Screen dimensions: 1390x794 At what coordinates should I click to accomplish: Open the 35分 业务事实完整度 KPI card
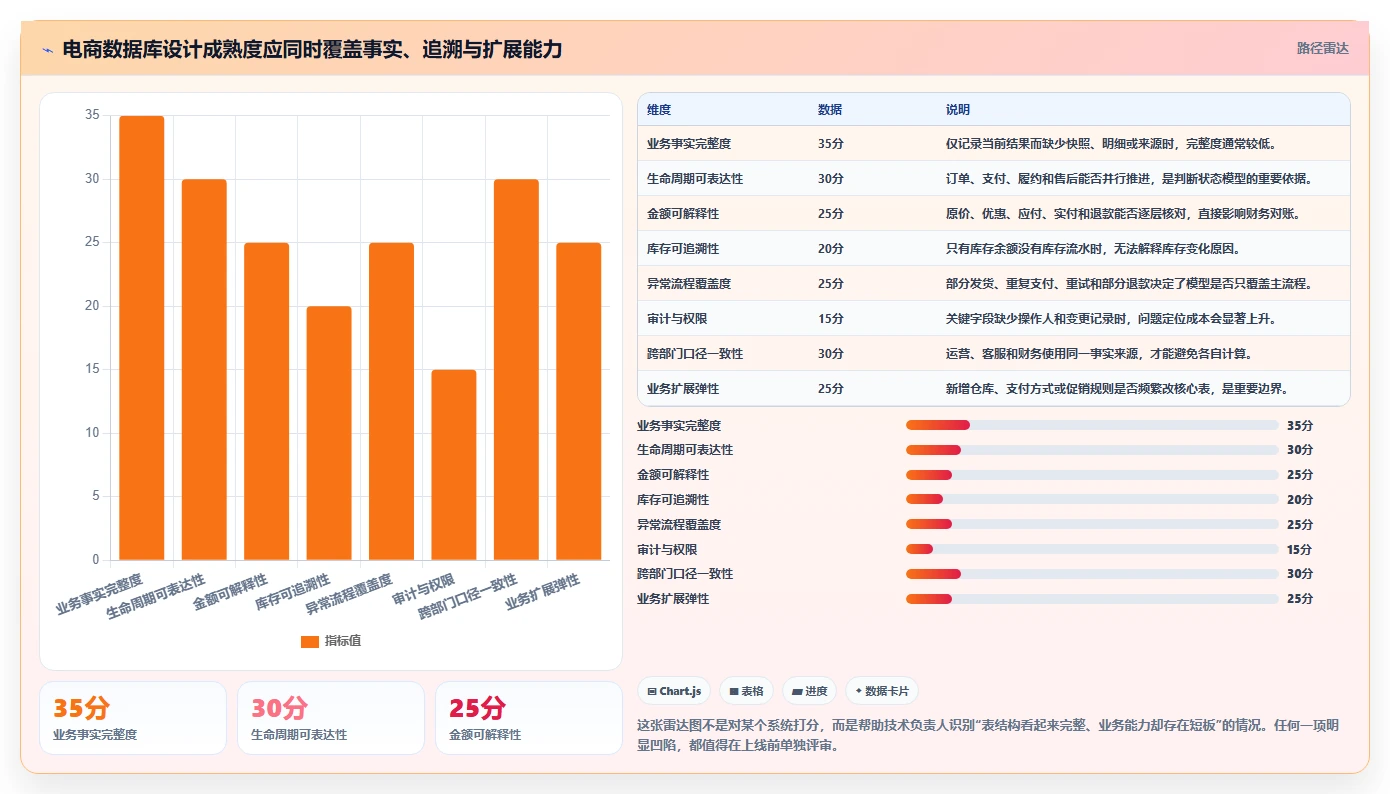(x=133, y=718)
